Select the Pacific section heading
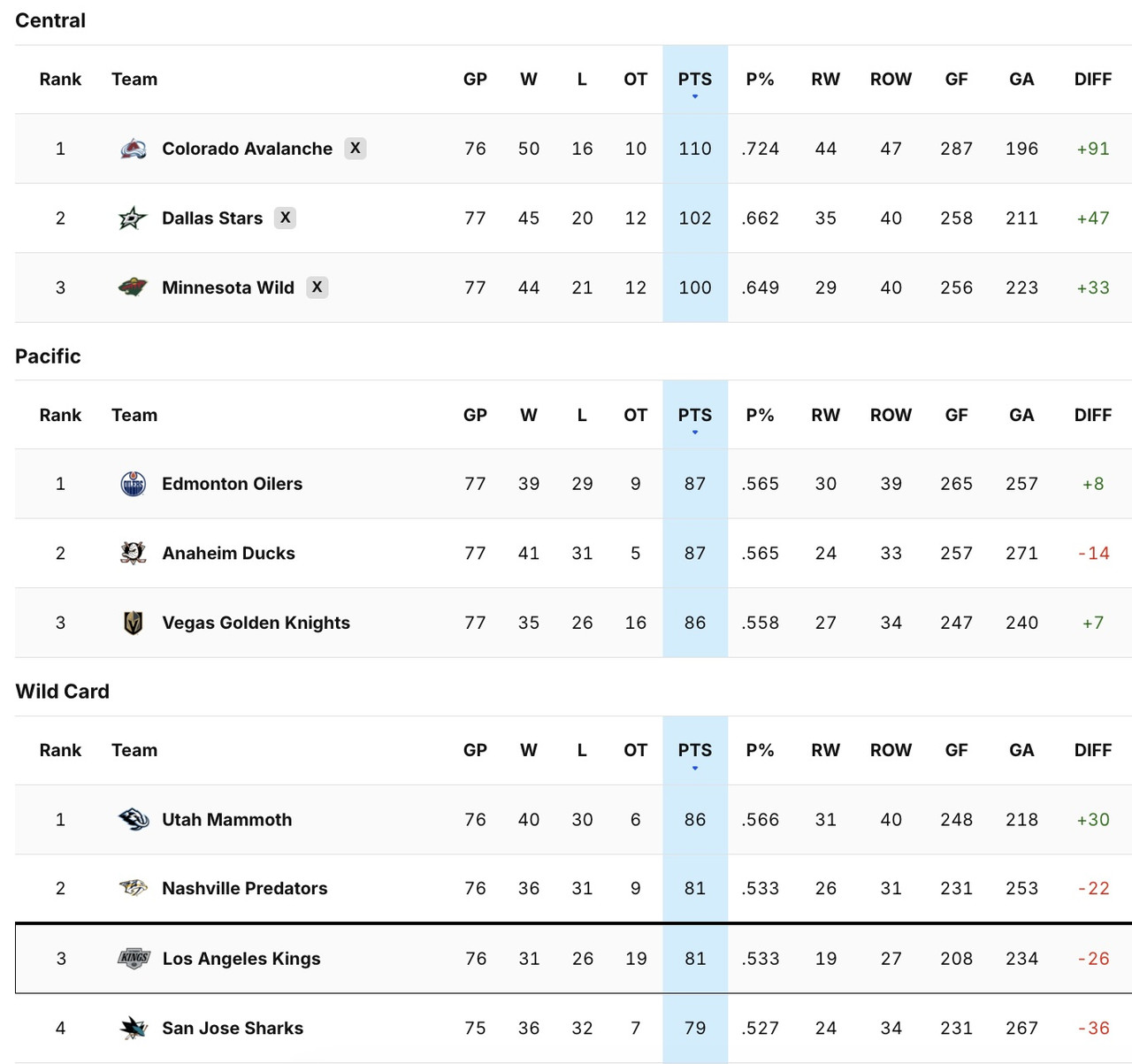Viewport: 1132px width, 1064px height. (x=48, y=356)
